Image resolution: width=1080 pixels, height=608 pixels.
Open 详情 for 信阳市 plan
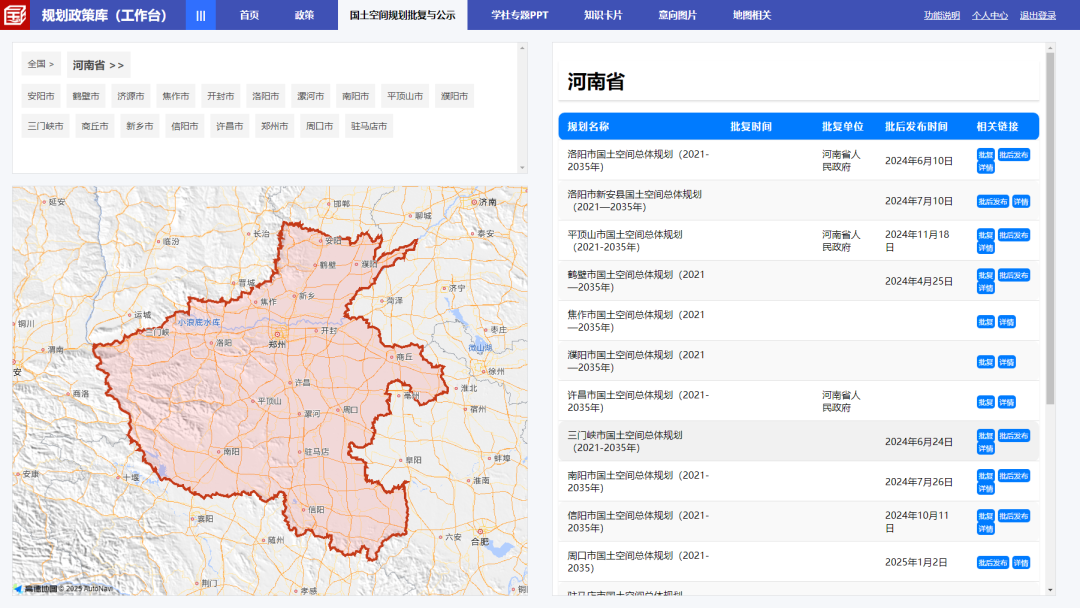coord(986,529)
